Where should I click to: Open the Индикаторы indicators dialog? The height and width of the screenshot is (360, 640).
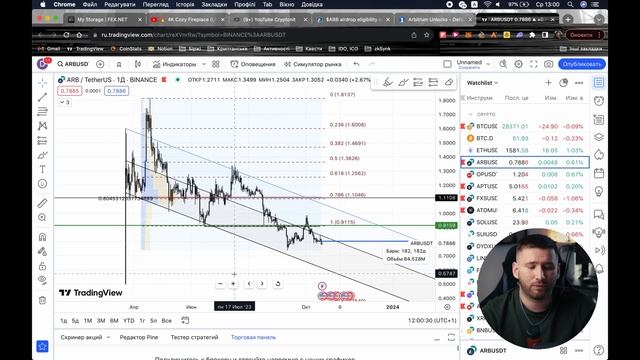click(x=174, y=64)
